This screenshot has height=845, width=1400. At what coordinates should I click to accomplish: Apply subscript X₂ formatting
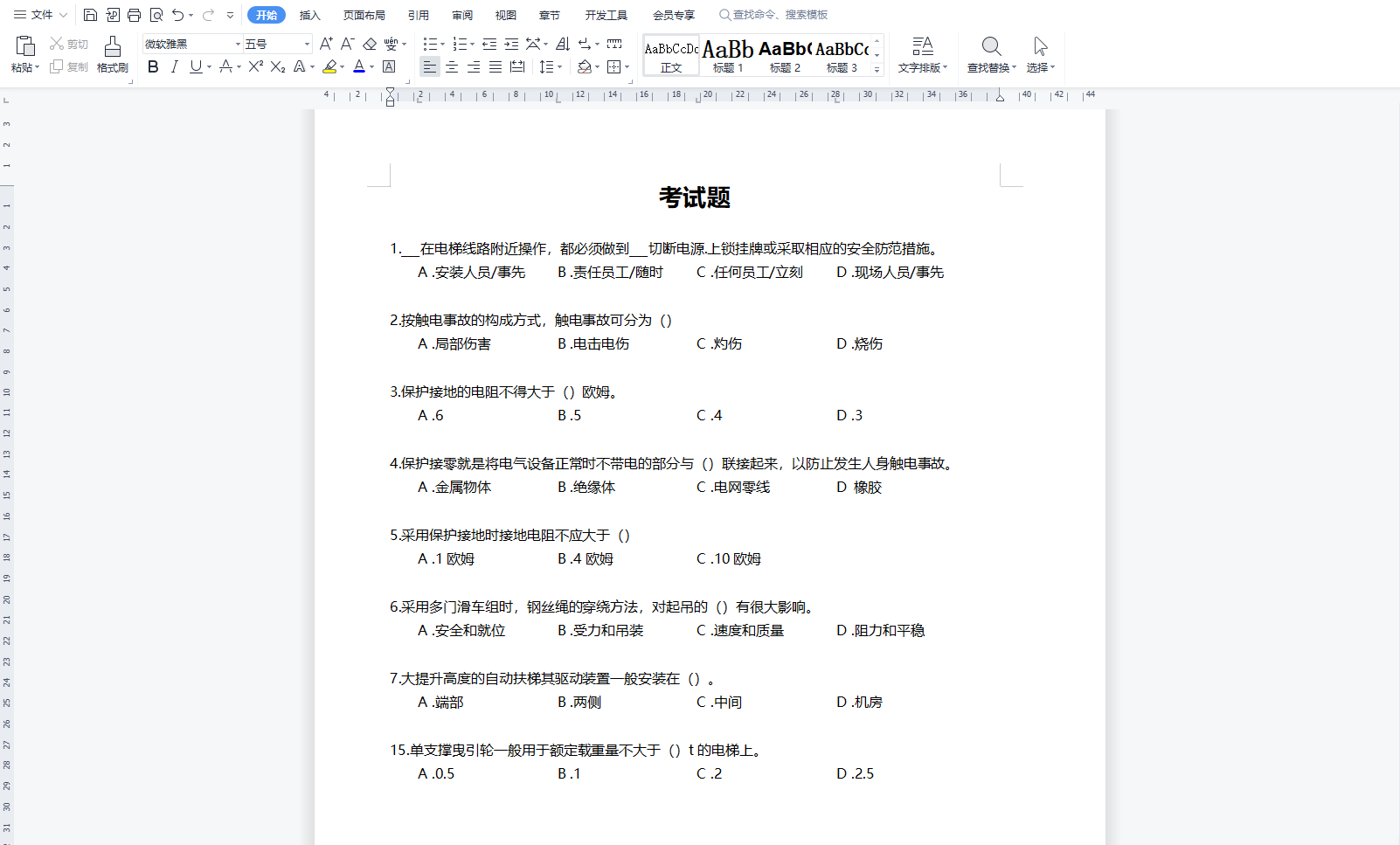278,66
